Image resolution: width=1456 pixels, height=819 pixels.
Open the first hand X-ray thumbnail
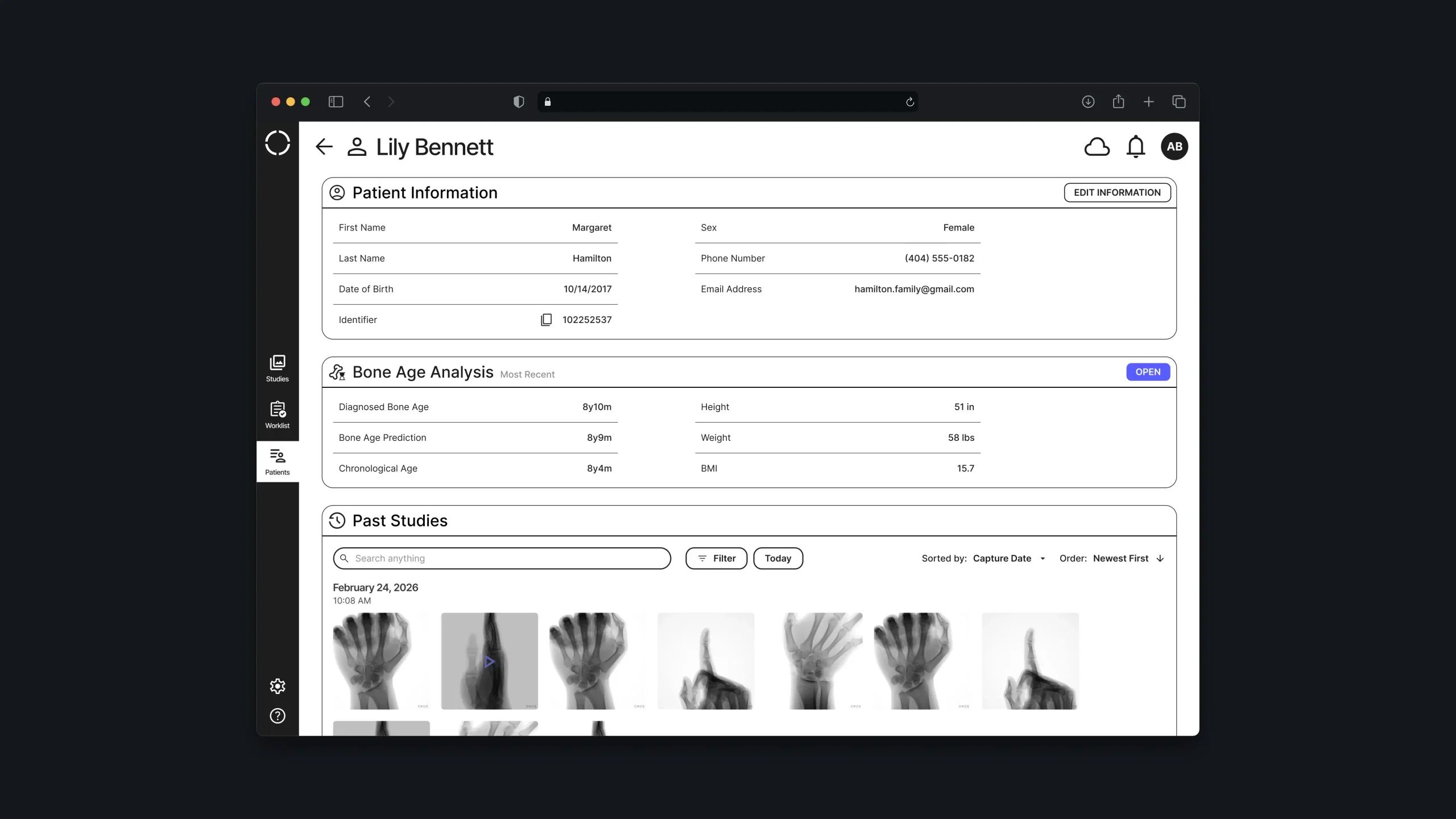(x=381, y=661)
